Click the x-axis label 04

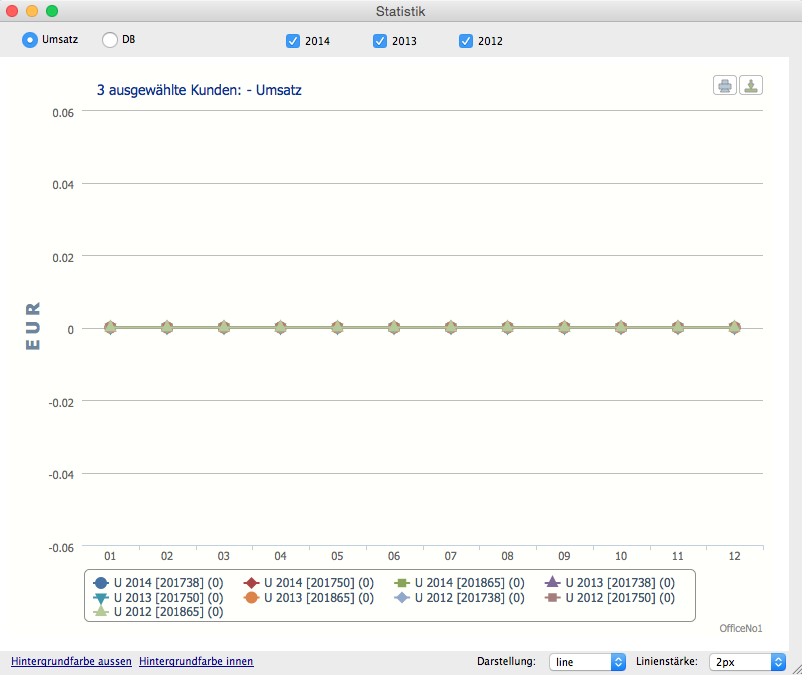280,556
